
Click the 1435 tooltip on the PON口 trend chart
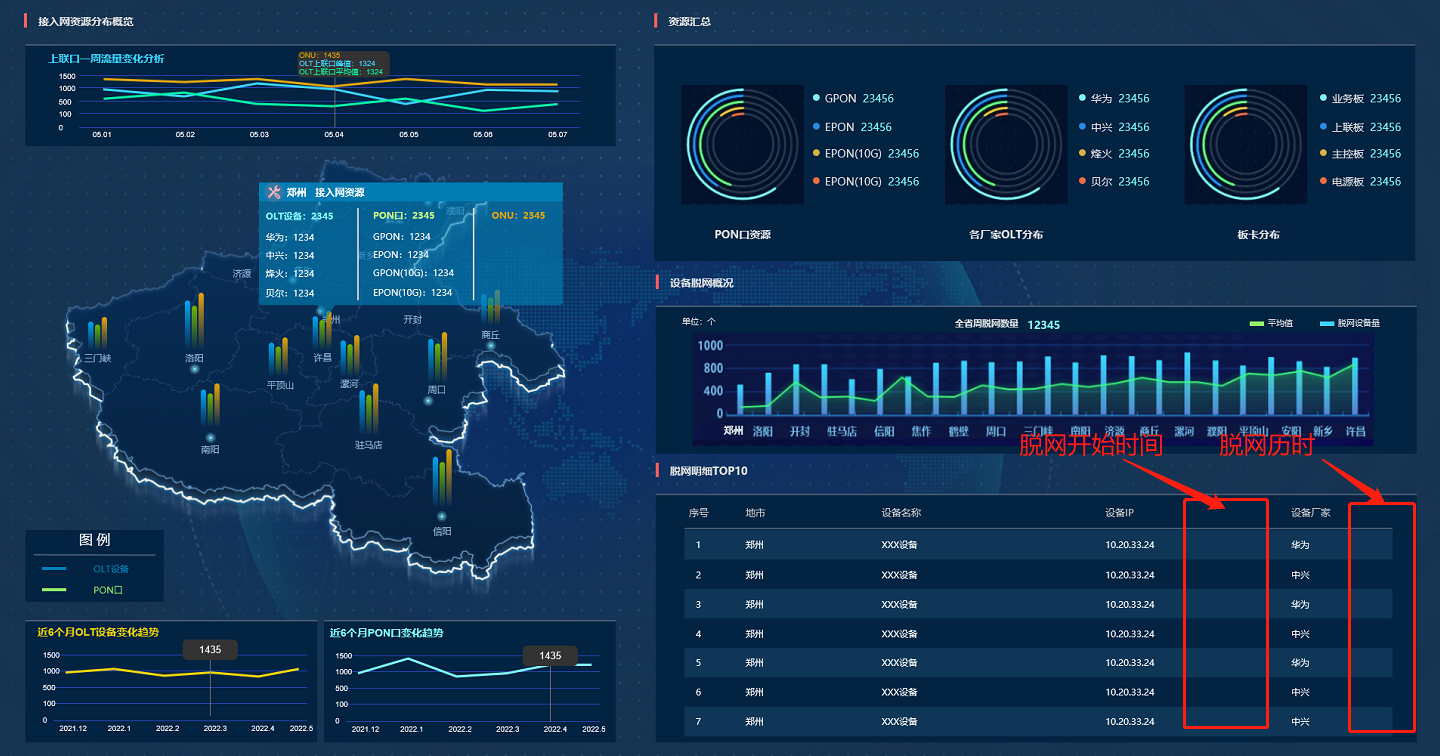coord(550,656)
